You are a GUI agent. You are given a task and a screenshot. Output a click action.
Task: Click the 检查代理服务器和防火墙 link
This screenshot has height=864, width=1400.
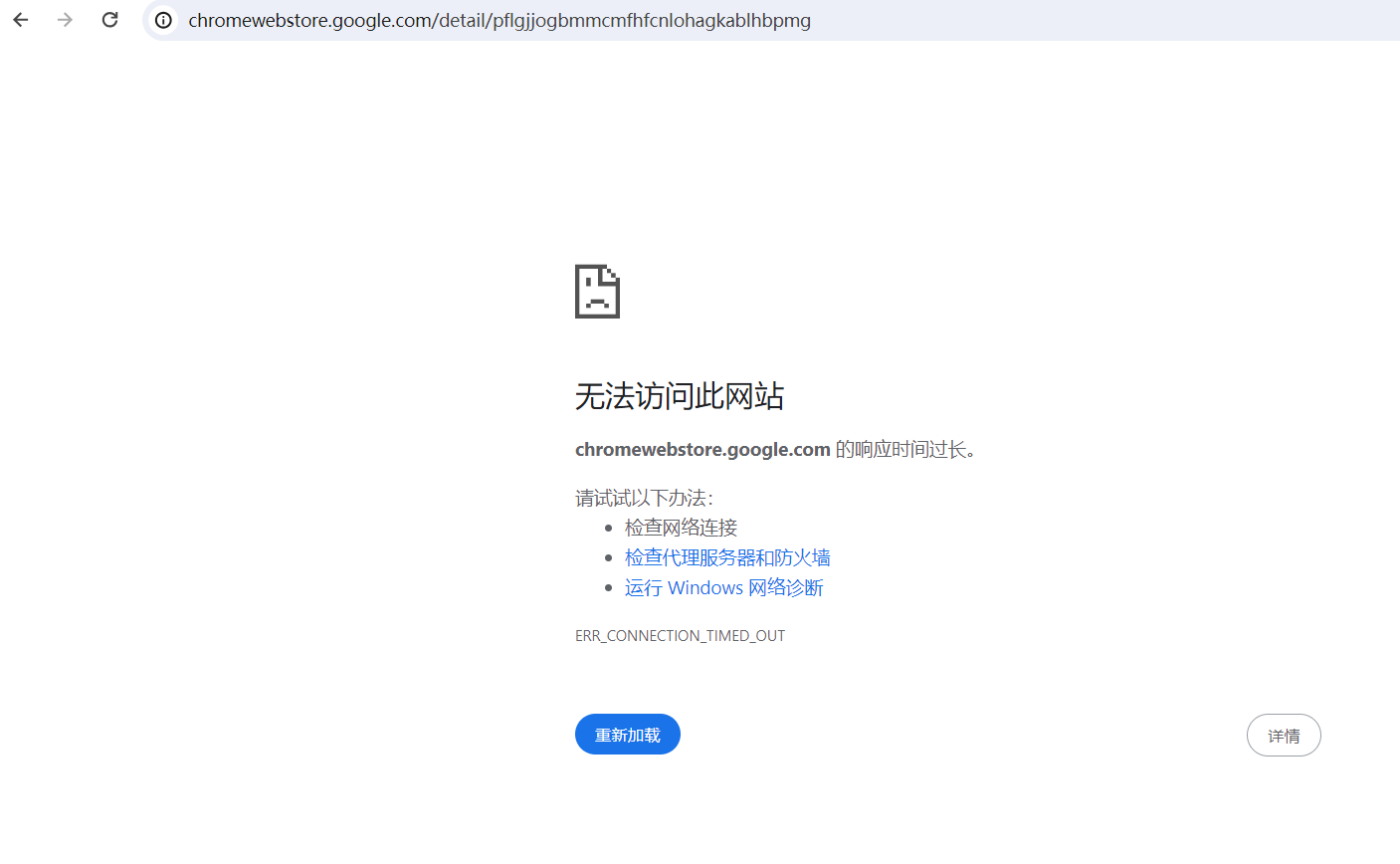point(727,557)
